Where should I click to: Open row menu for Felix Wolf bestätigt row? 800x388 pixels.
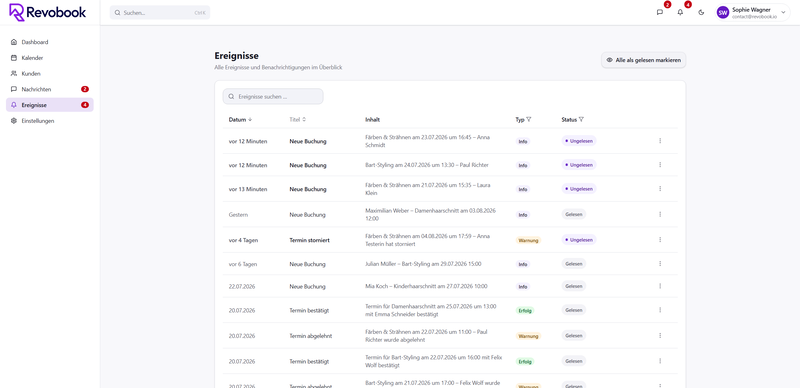click(660, 360)
